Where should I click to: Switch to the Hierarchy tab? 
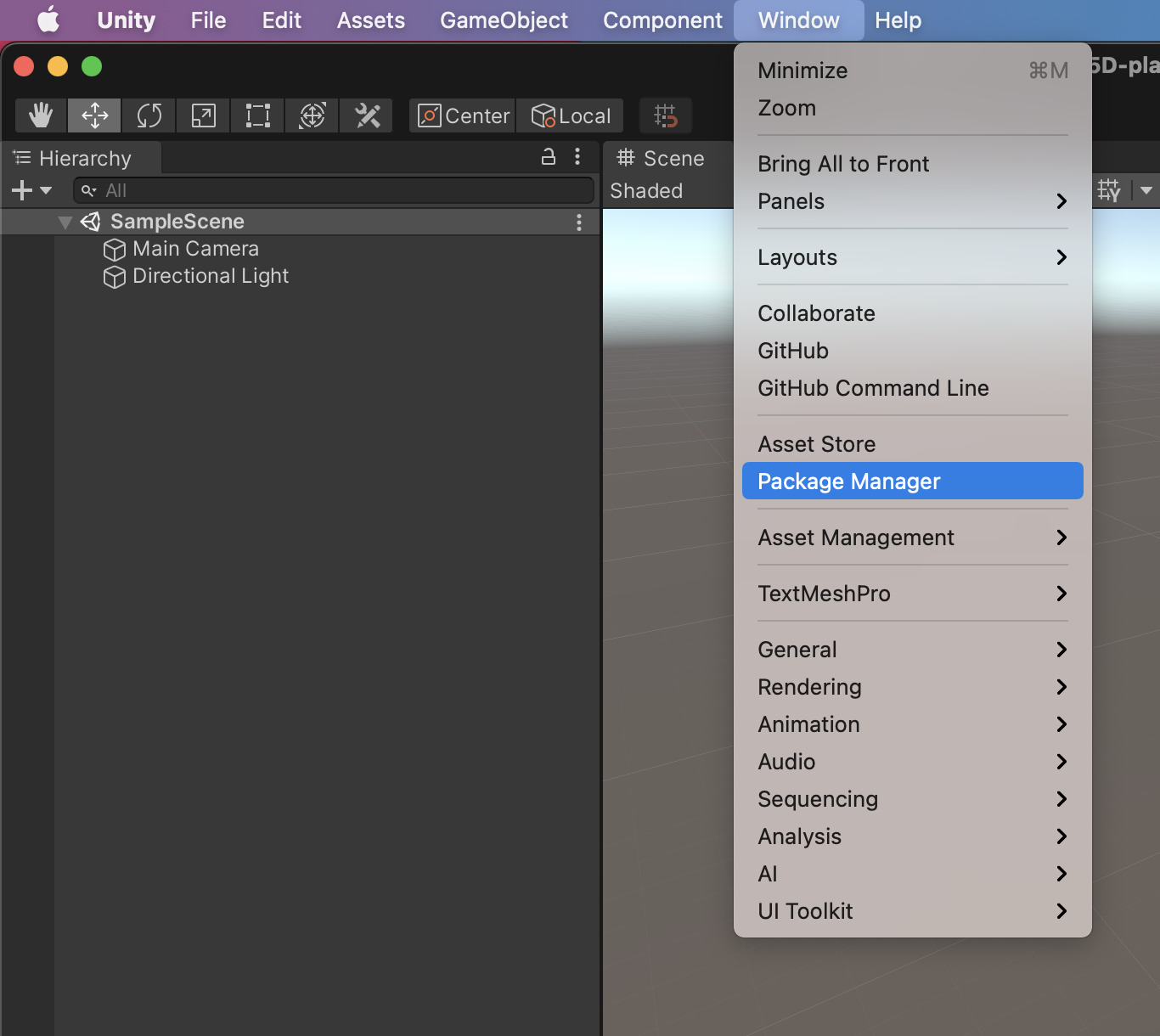82,159
